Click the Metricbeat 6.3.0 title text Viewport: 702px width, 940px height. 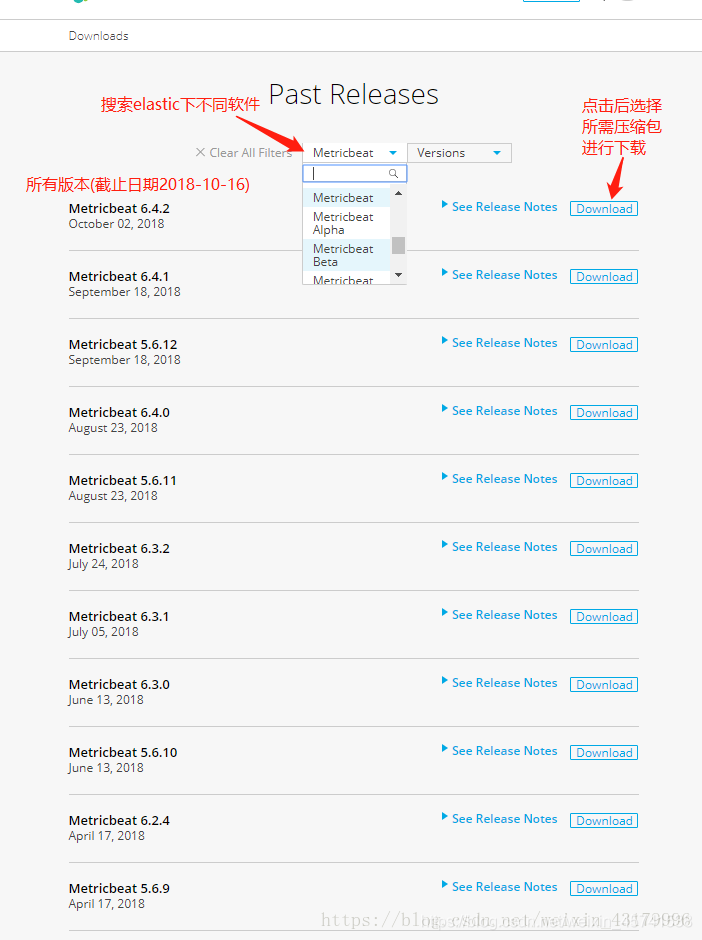point(119,685)
